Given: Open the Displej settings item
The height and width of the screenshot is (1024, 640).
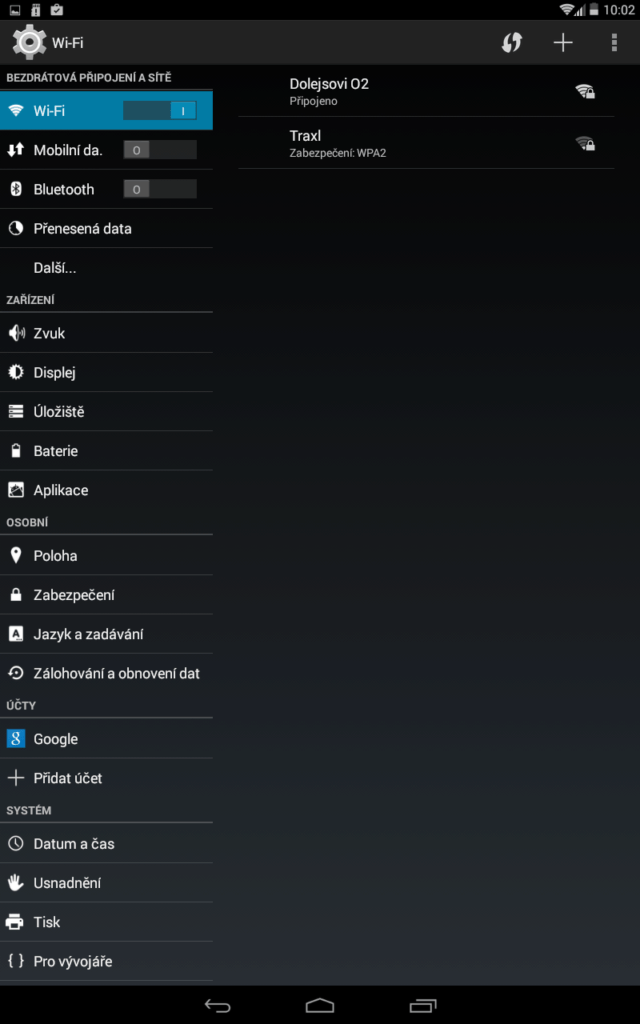Looking at the screenshot, I should click(x=106, y=372).
